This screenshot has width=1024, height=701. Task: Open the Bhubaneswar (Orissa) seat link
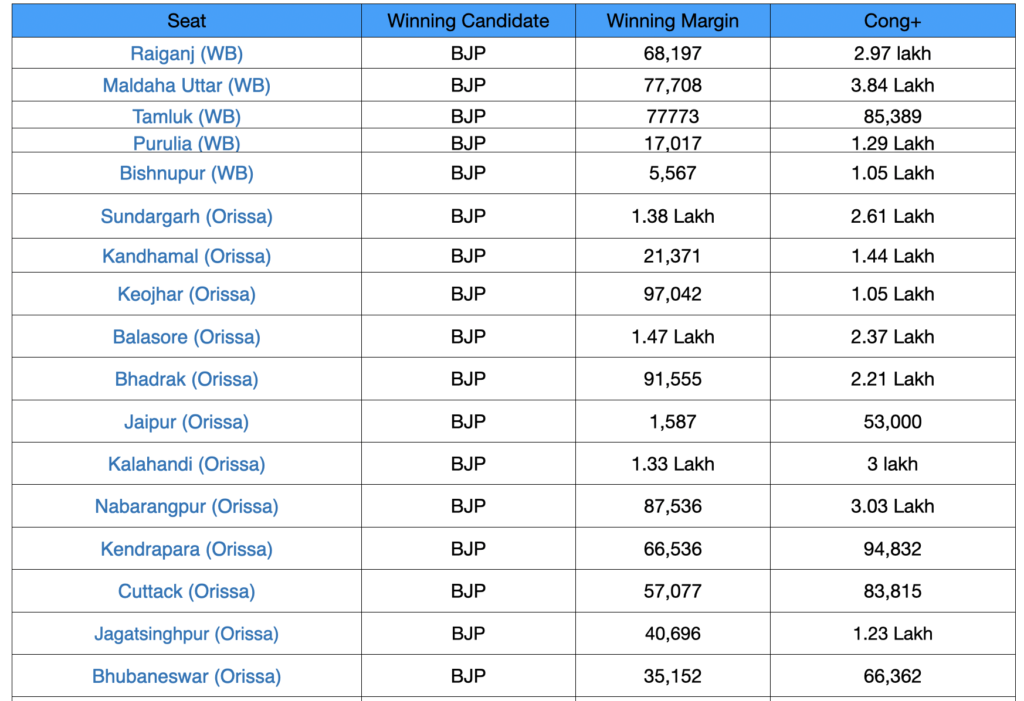pos(187,676)
